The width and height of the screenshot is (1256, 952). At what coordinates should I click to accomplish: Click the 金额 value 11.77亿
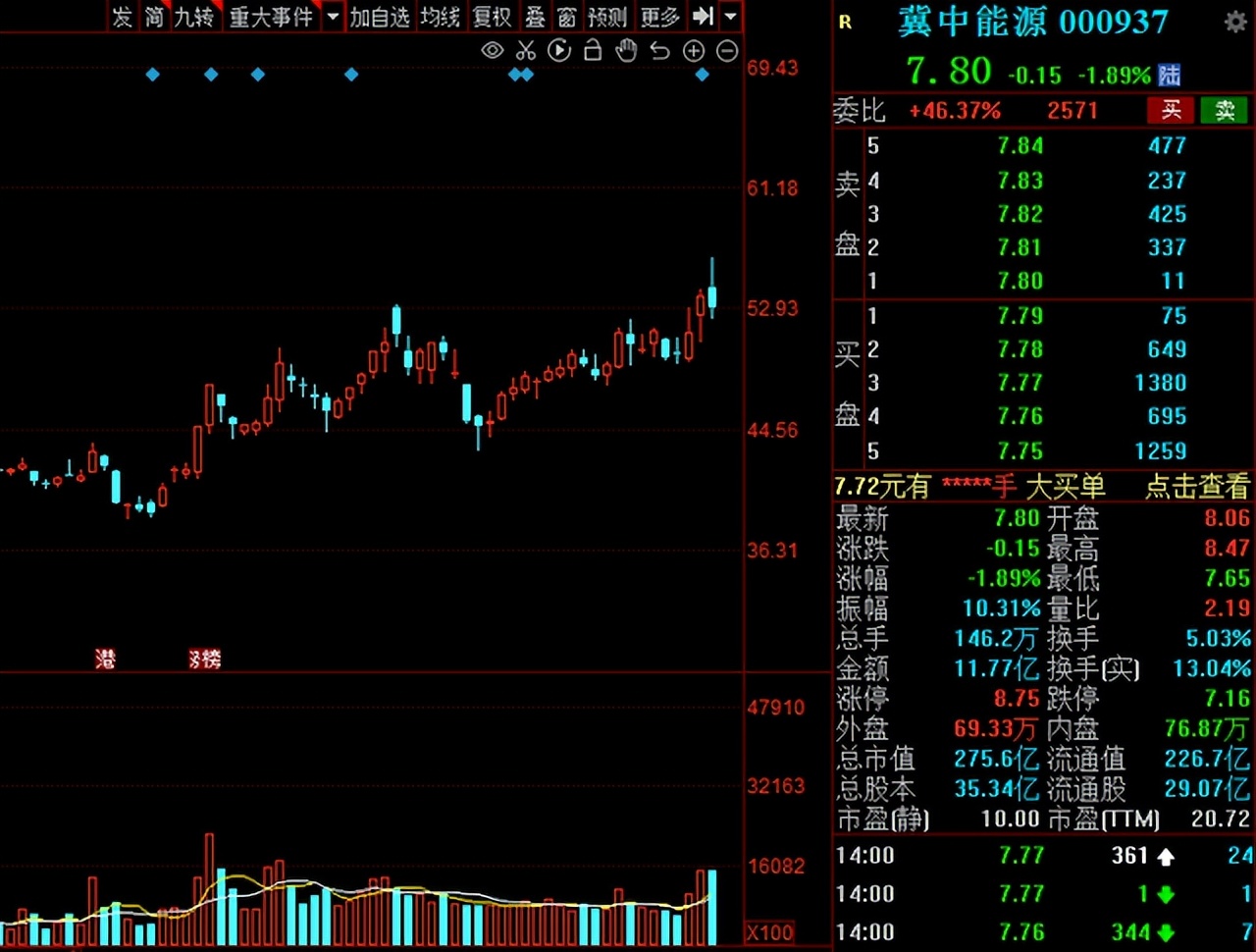997,669
